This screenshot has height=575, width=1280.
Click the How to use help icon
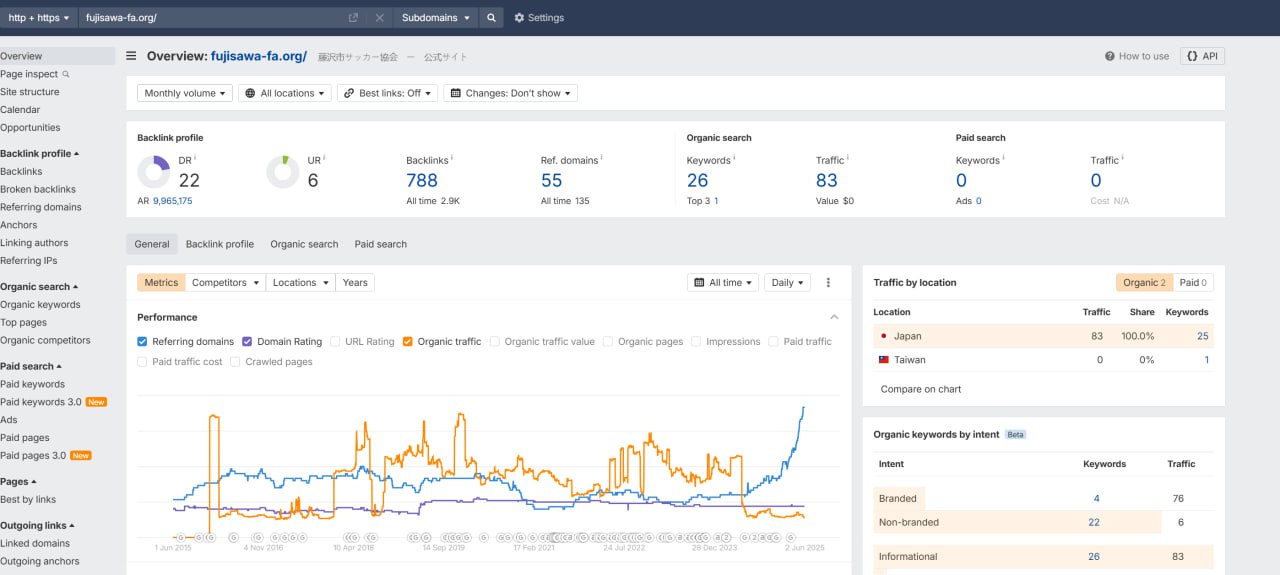click(x=1110, y=56)
